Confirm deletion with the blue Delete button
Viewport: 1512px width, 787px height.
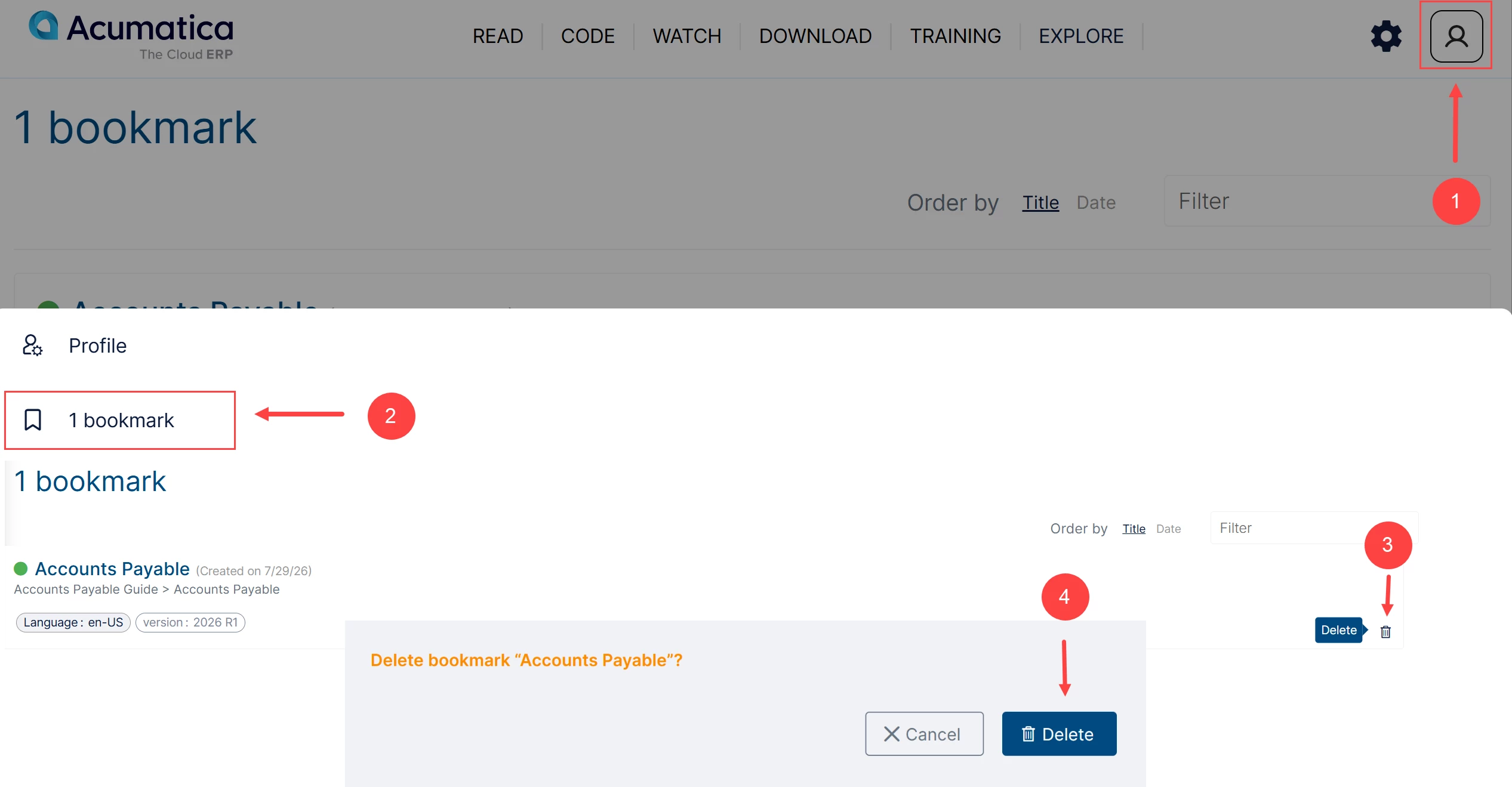pos(1059,734)
